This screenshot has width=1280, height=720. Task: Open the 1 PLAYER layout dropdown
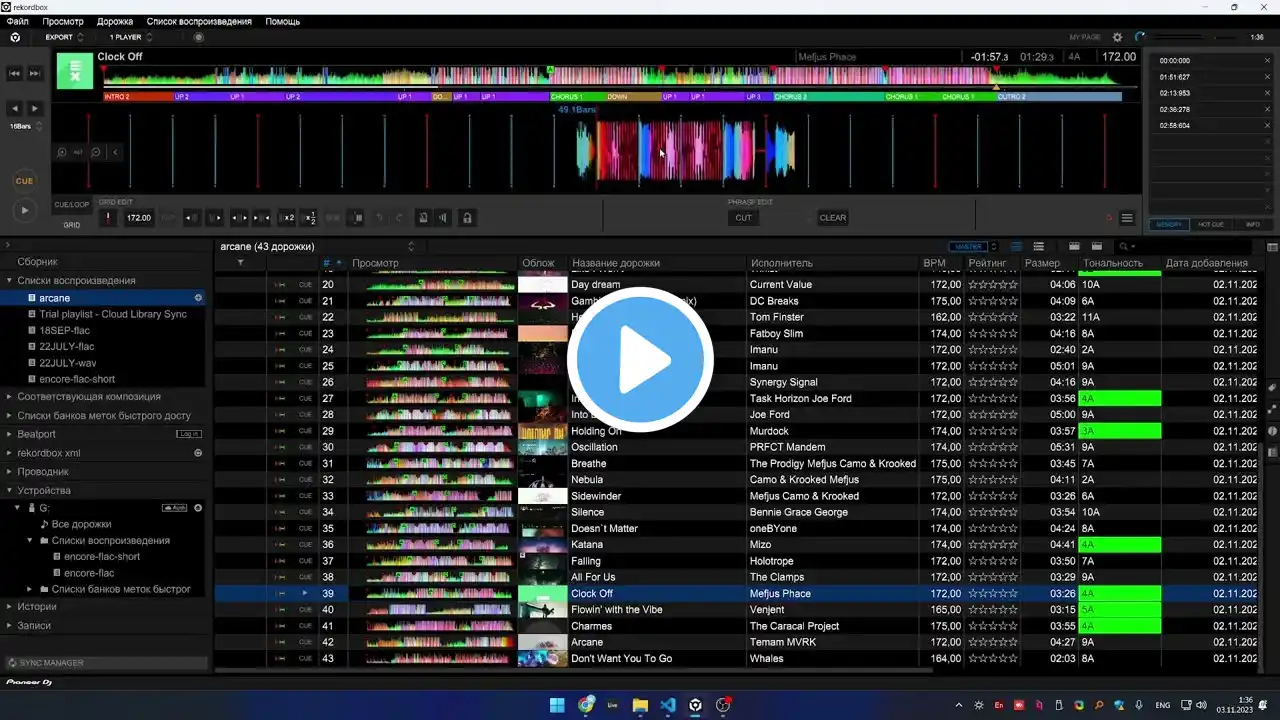[131, 37]
